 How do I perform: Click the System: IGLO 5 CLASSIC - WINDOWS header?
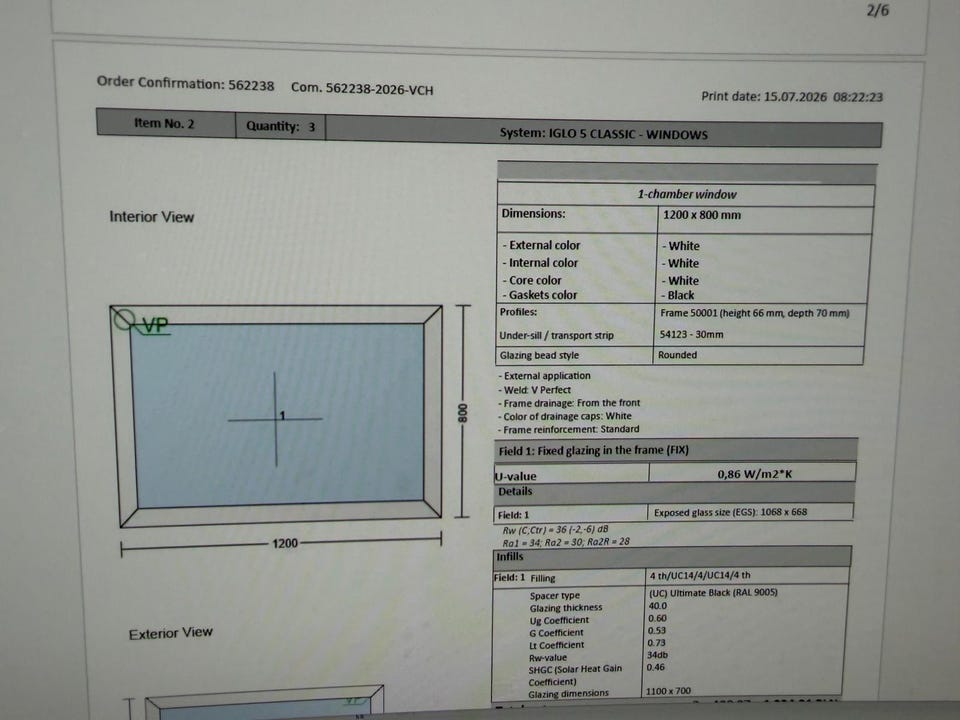tap(604, 133)
